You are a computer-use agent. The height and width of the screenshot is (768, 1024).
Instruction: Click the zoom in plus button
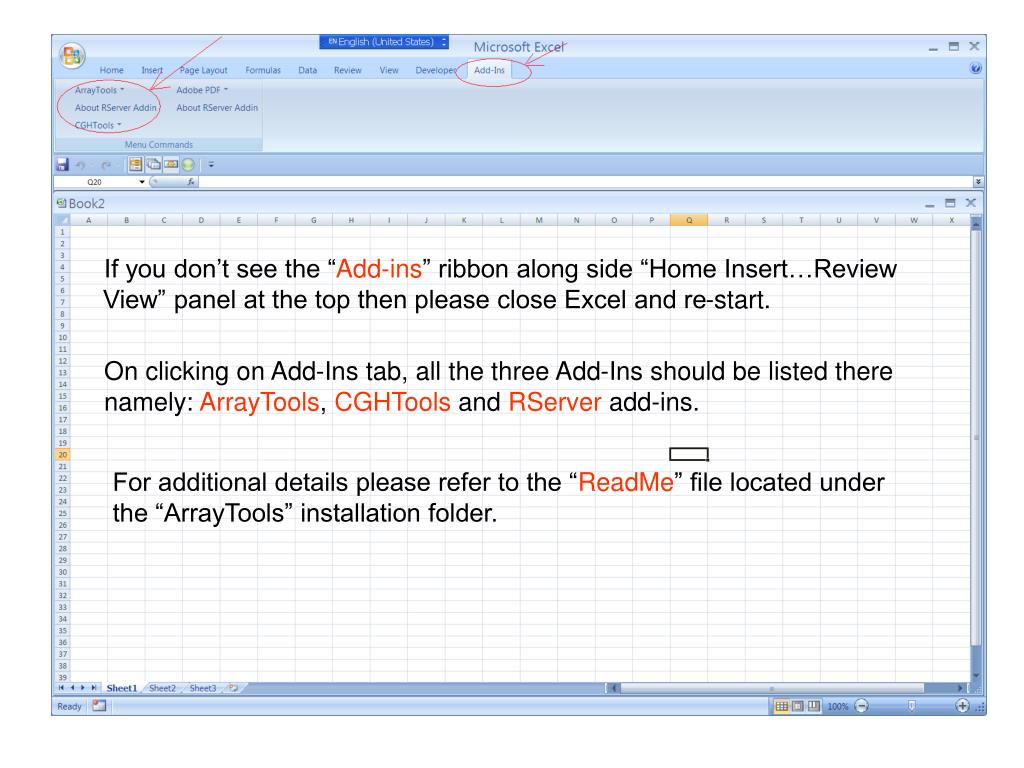click(962, 706)
